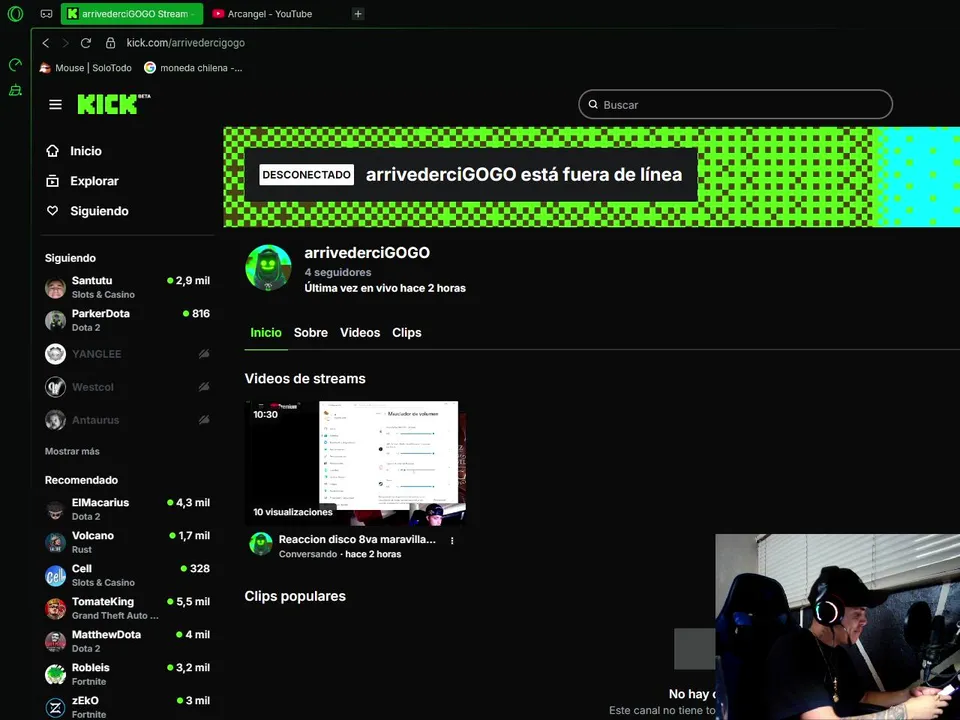Select the Inicio channel tab
The height and width of the screenshot is (720, 960).
tap(266, 332)
